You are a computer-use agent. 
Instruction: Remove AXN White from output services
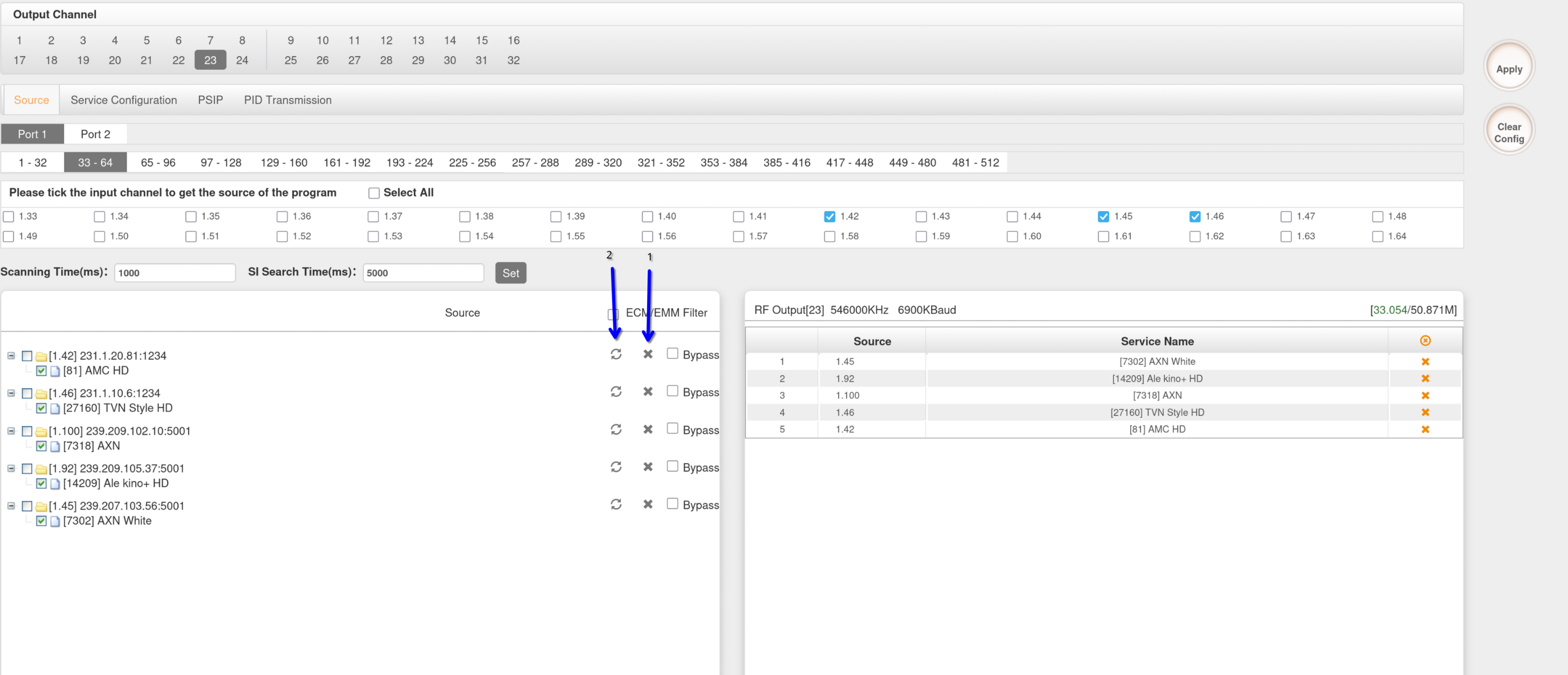coord(1424,362)
